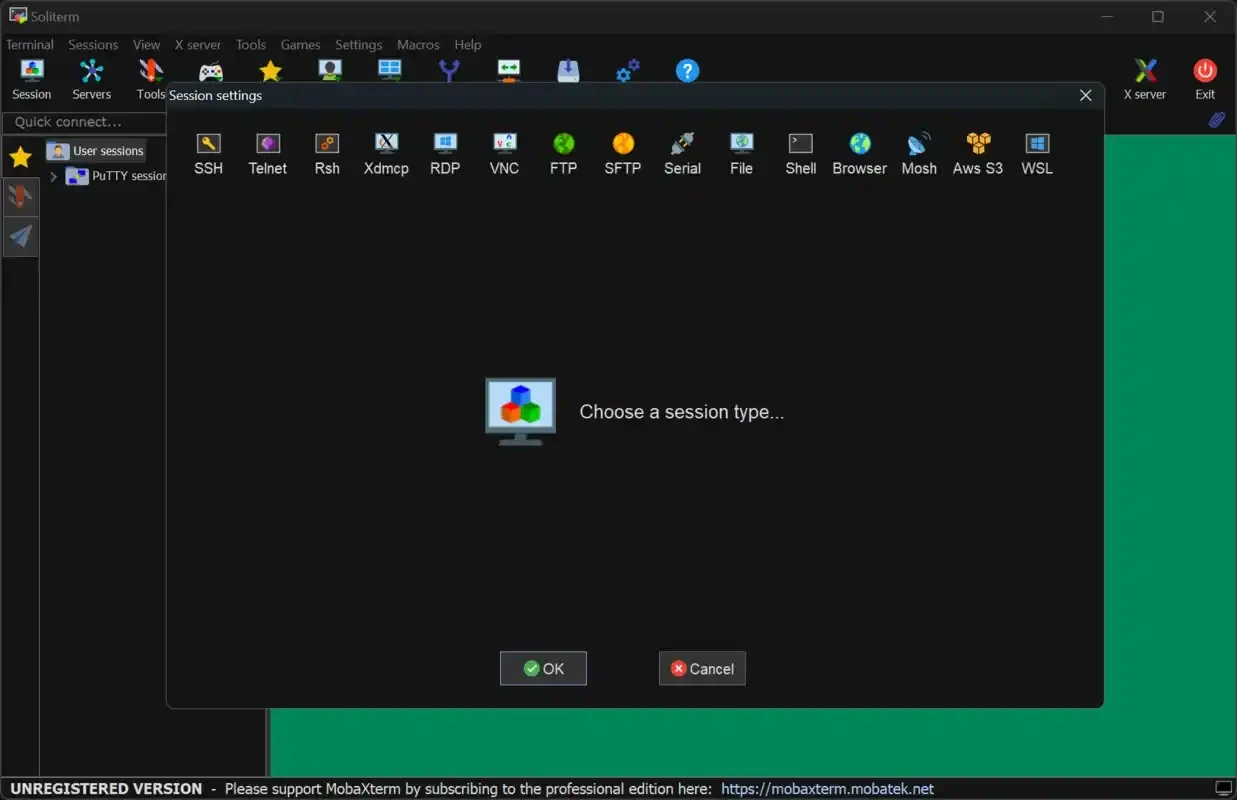Screen dimensions: 1237x800
Task: Open the Terminal menu
Action: point(30,44)
